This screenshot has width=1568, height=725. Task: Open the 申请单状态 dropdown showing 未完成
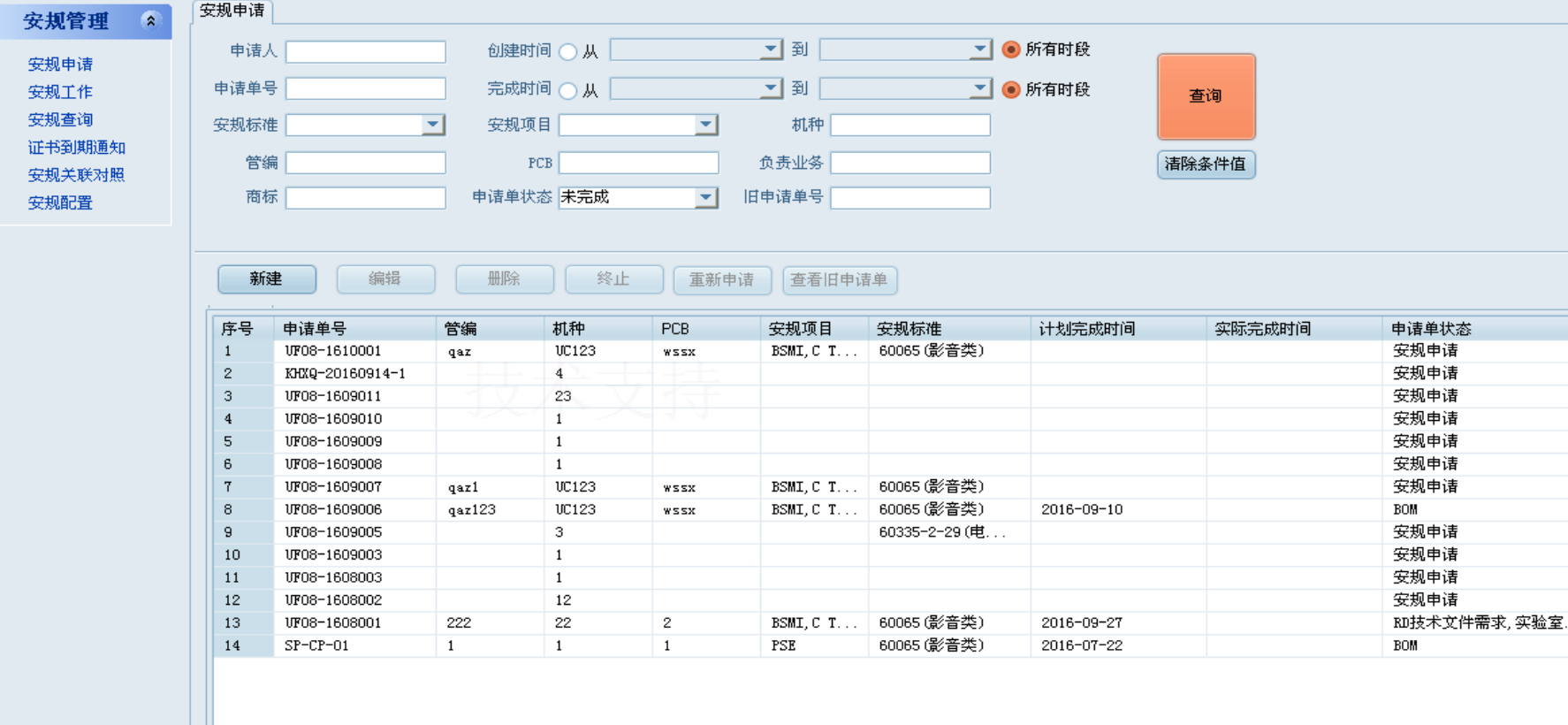pos(705,197)
